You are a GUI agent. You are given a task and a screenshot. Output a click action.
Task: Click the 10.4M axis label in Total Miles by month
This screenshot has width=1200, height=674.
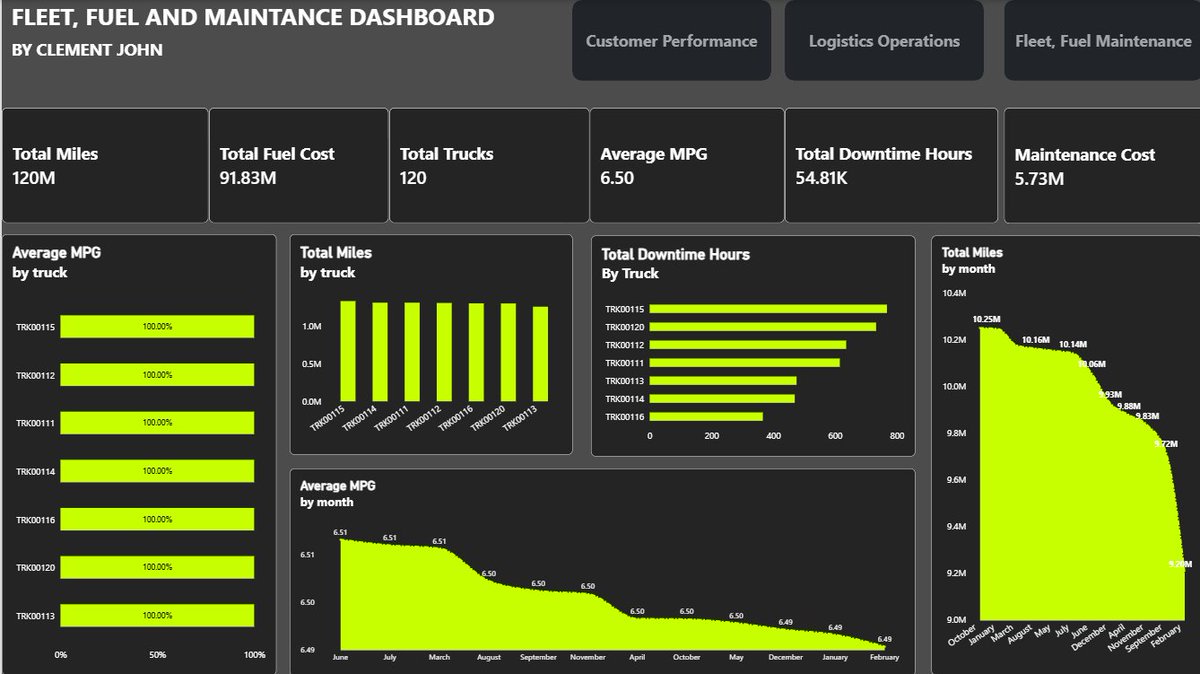(x=954, y=293)
